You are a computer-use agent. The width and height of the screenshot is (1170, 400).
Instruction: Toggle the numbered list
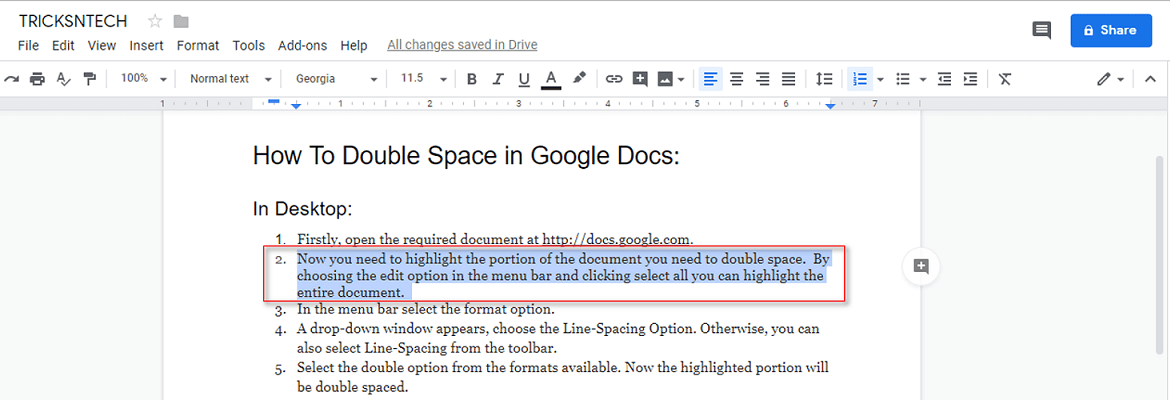[860, 78]
